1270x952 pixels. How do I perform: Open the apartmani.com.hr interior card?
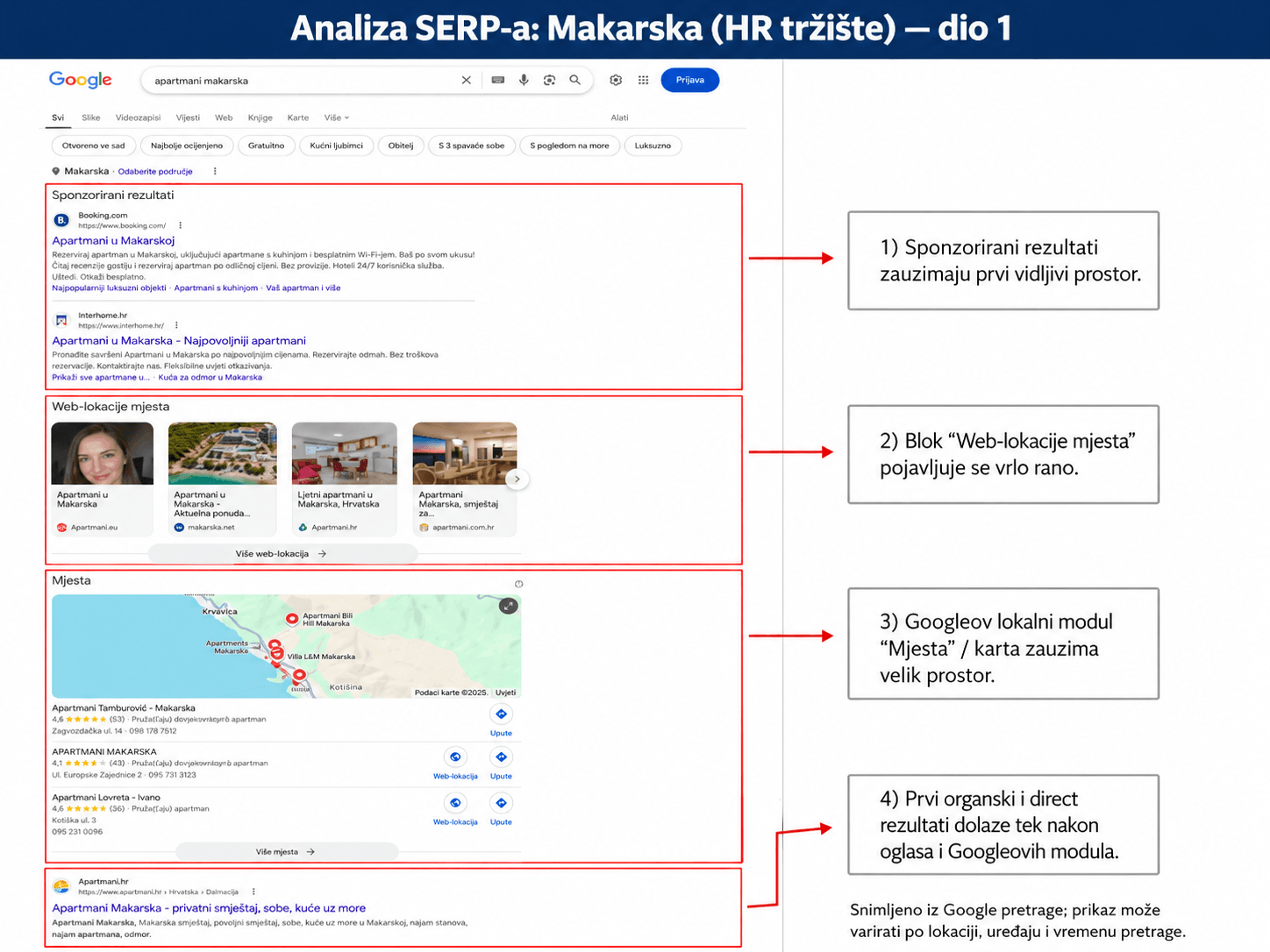[x=464, y=479]
